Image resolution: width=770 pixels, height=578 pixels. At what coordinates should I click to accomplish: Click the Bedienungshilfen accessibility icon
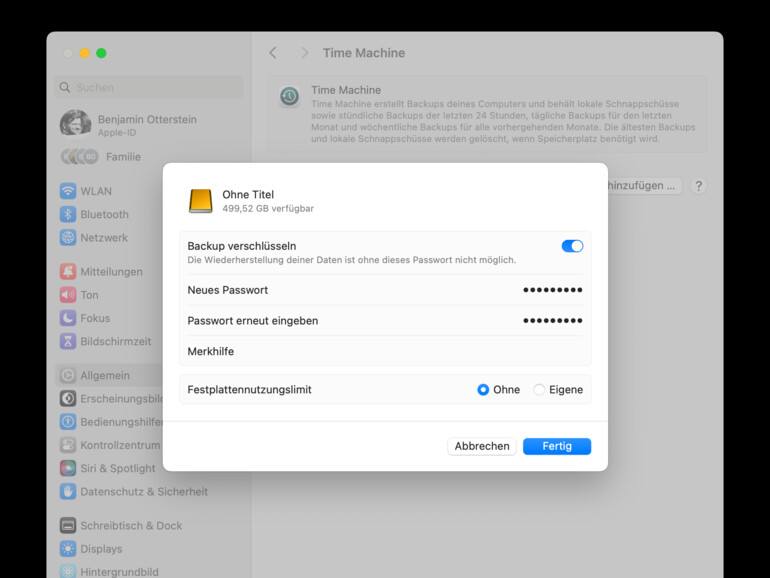tap(68, 421)
